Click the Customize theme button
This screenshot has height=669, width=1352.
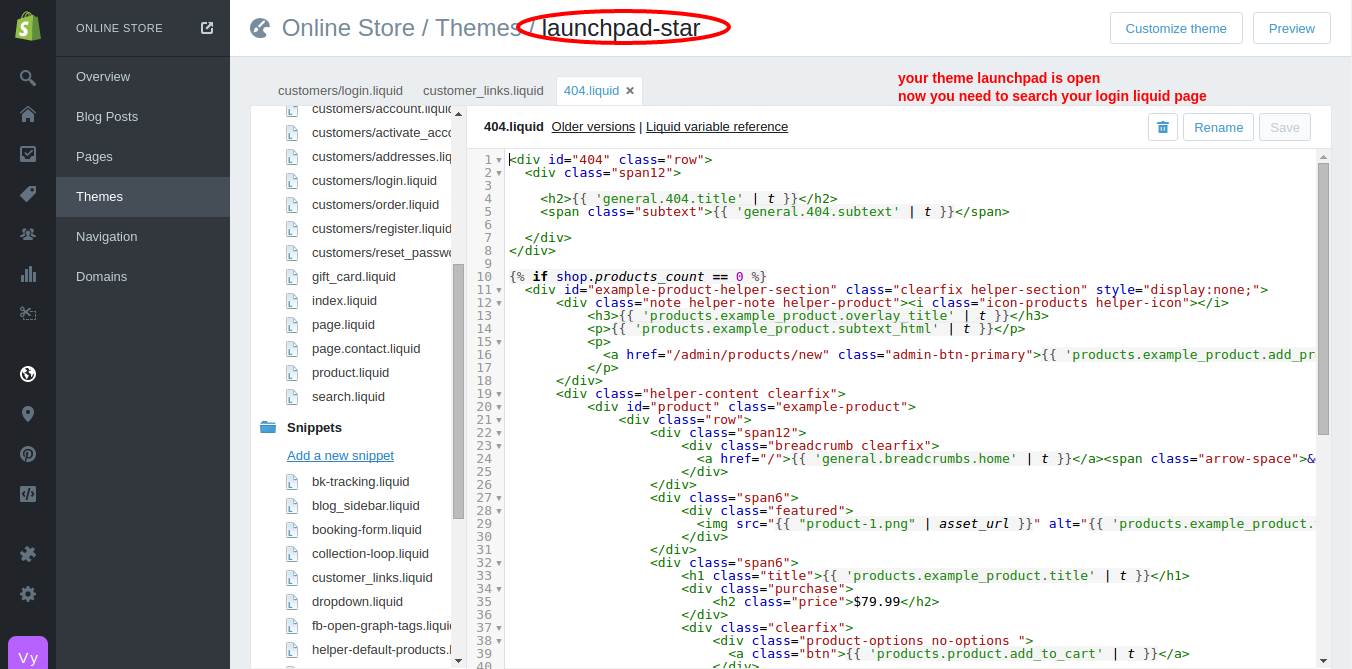(x=1175, y=28)
